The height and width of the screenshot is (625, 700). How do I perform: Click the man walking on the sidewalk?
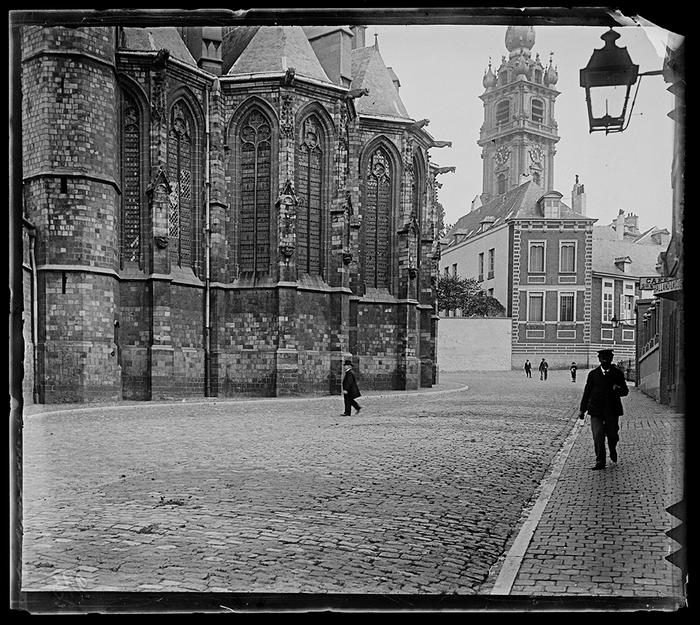click(x=603, y=409)
